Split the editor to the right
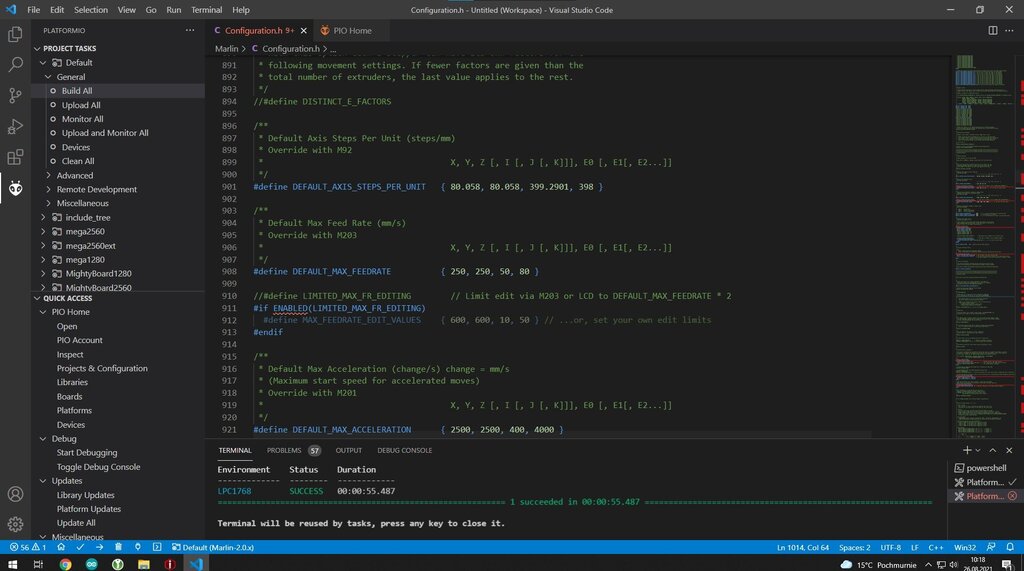The image size is (1024, 571). 993,31
